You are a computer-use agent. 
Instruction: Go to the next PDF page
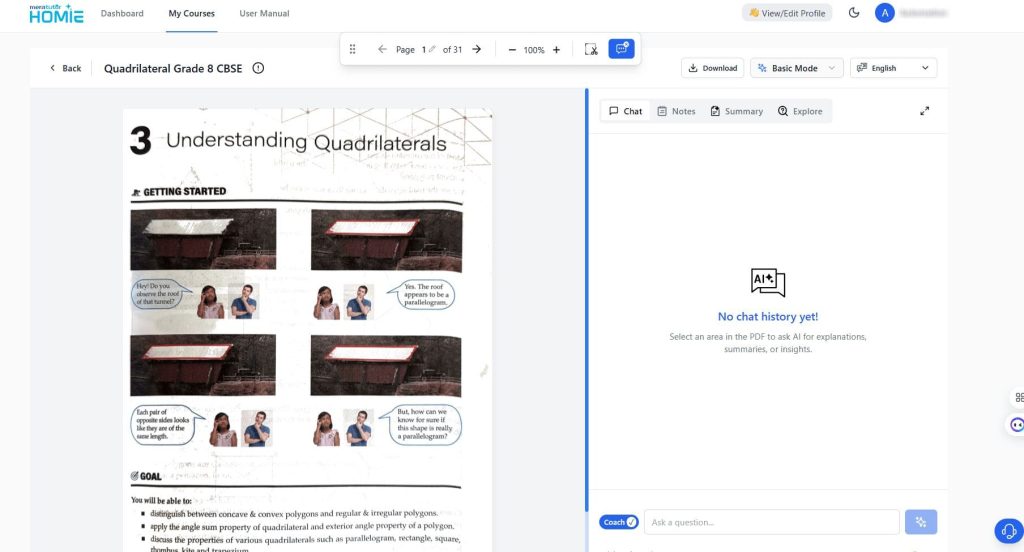pos(476,49)
